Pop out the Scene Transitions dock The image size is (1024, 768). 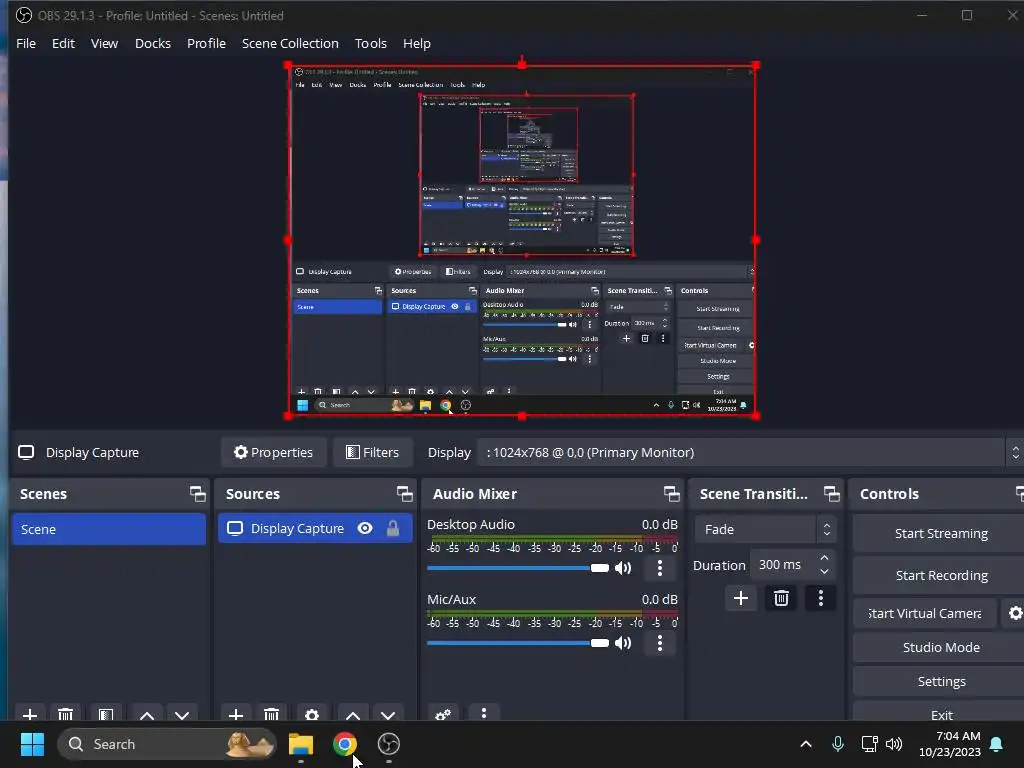831,494
